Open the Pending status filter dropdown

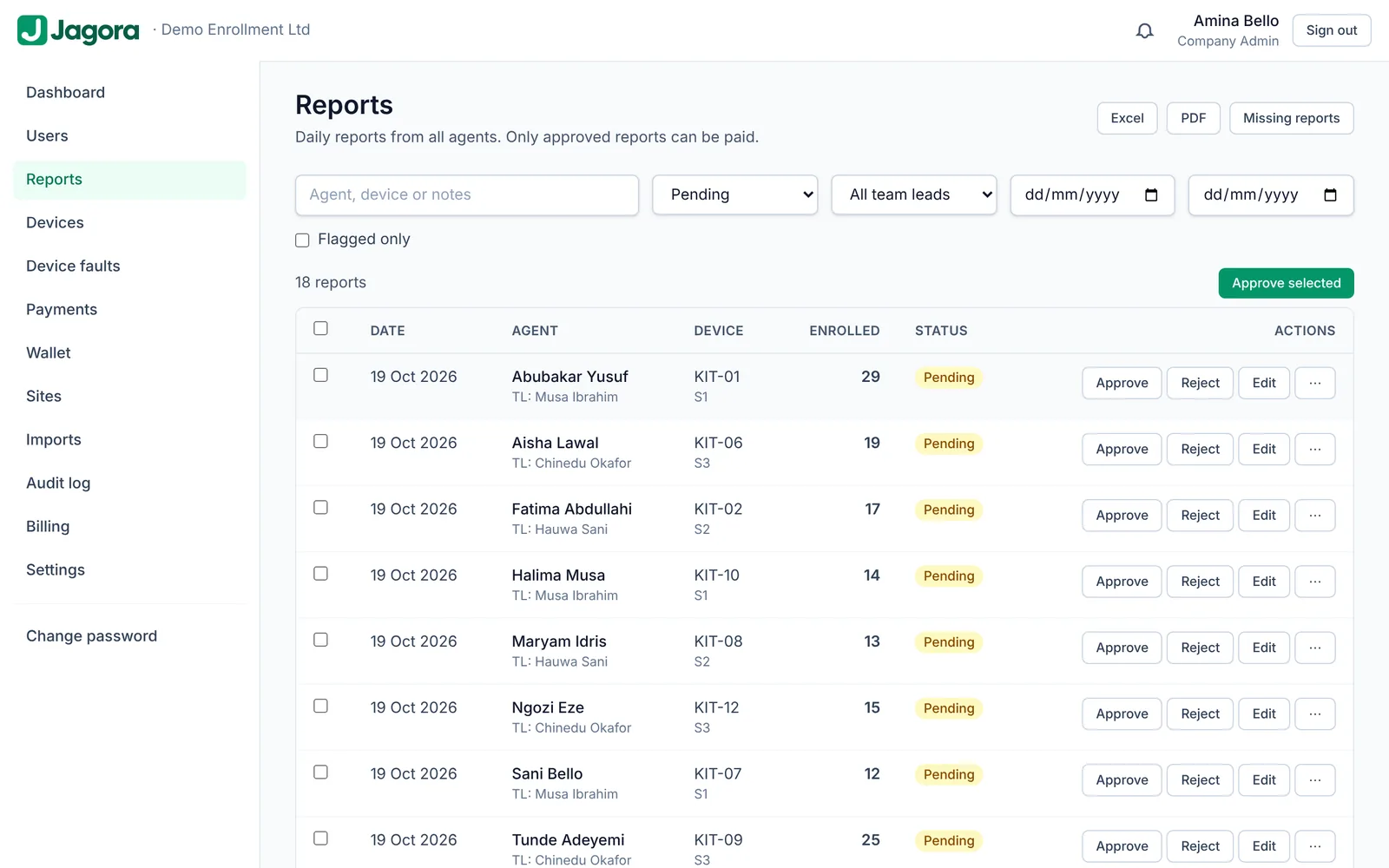click(x=735, y=195)
